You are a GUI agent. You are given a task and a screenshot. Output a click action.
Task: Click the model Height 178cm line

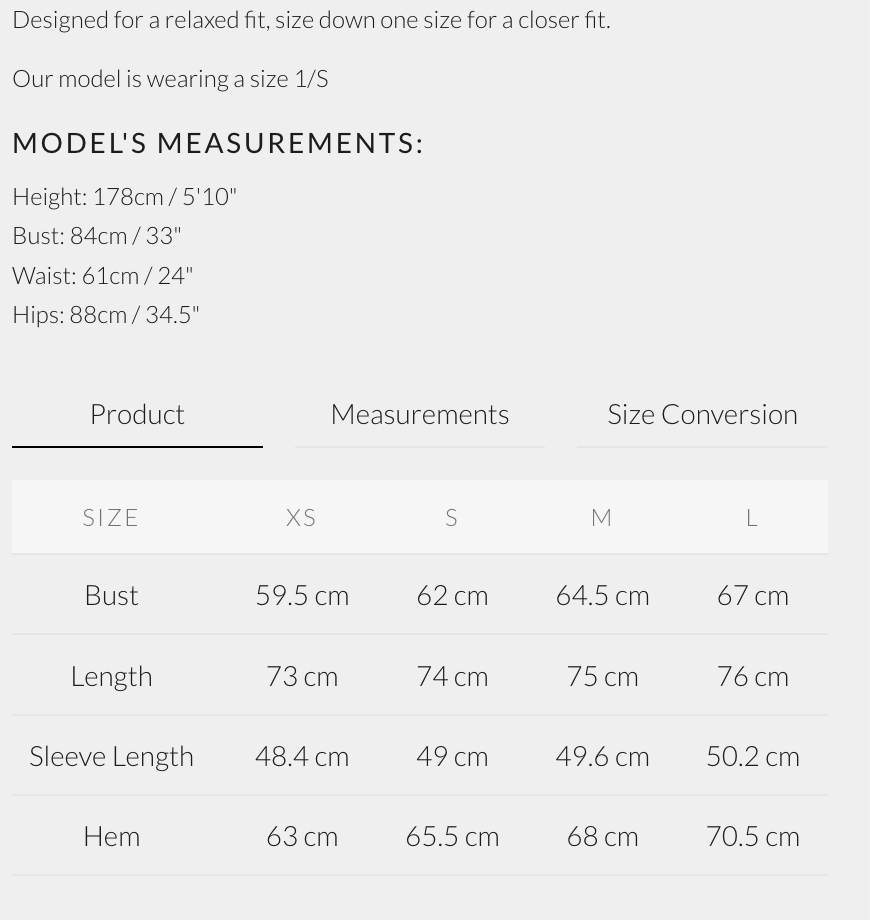(124, 196)
